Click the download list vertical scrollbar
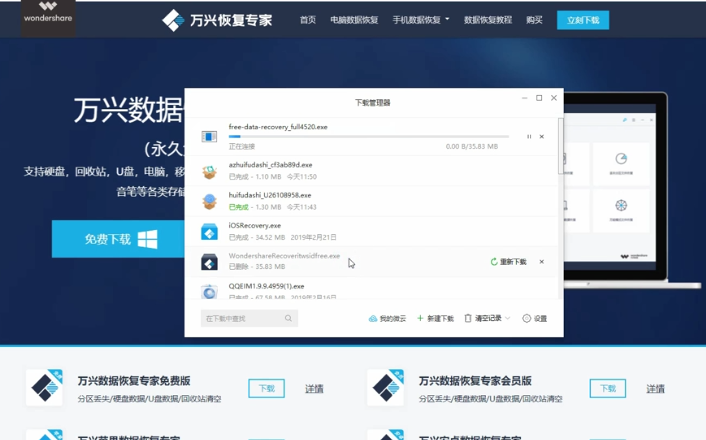Screen dimensions: 706x440 pos(561,146)
